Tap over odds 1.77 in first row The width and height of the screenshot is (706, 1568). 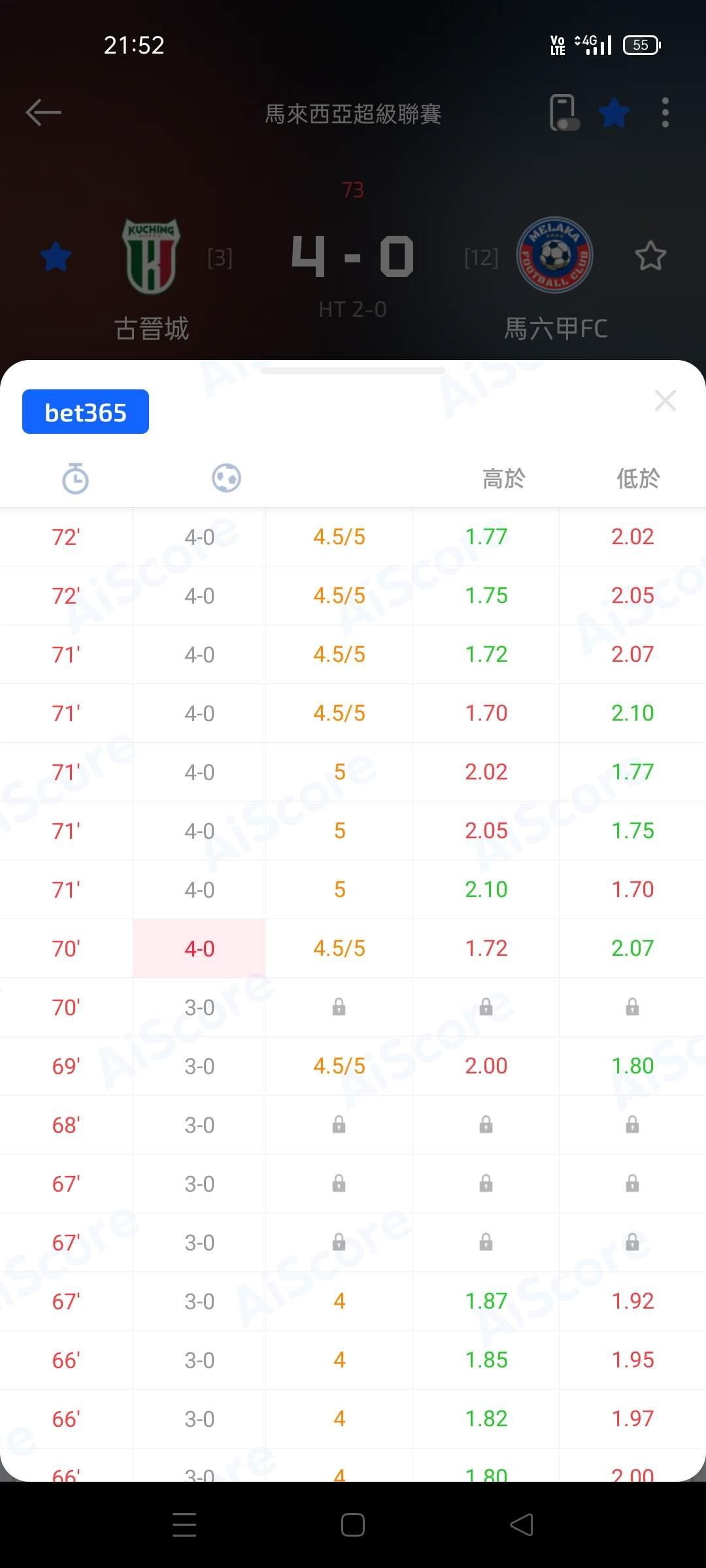tap(486, 536)
